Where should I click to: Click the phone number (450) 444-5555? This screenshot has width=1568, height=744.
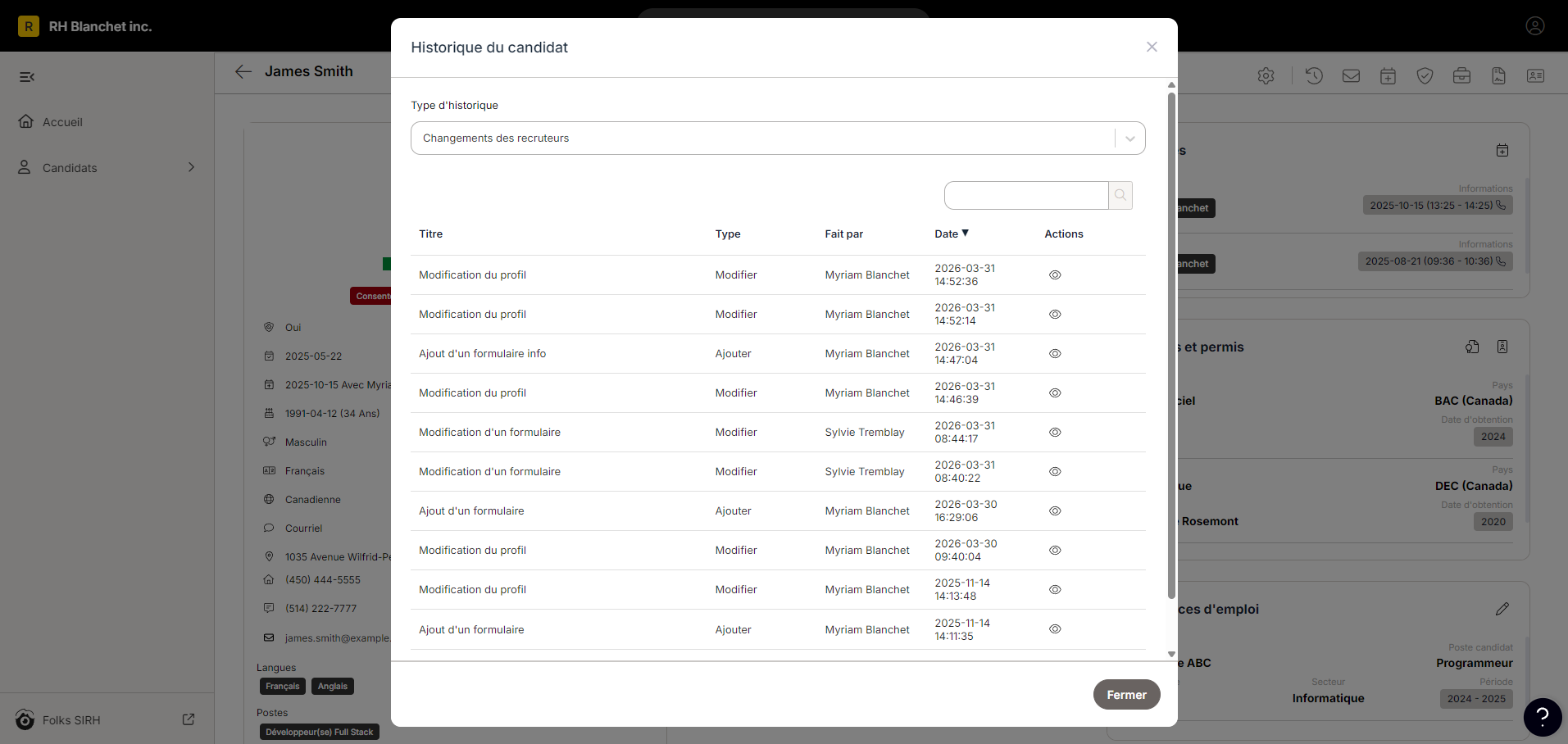point(323,580)
